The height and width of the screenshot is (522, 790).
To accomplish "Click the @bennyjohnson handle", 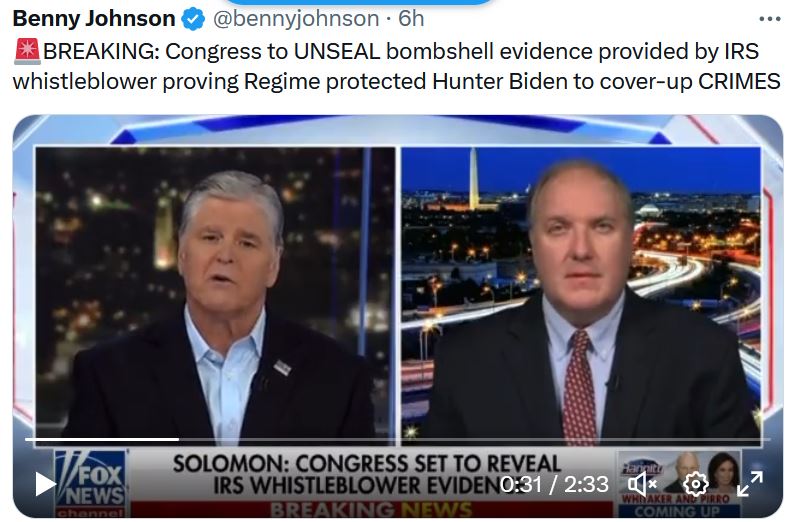I will click(296, 19).
